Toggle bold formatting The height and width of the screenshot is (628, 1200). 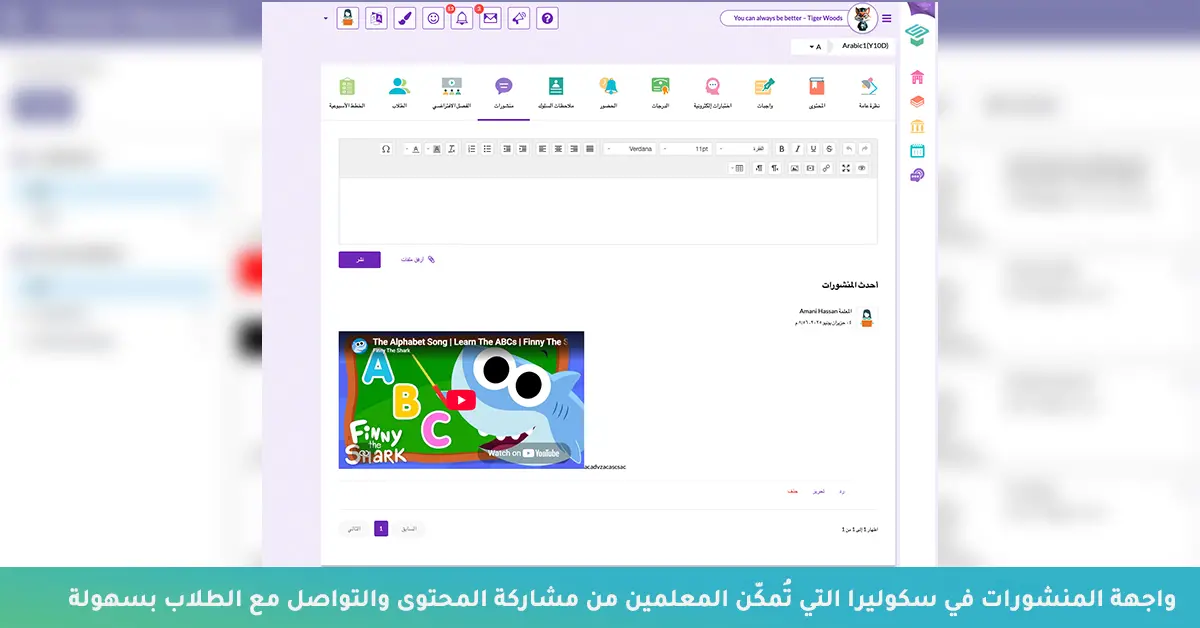coord(782,149)
